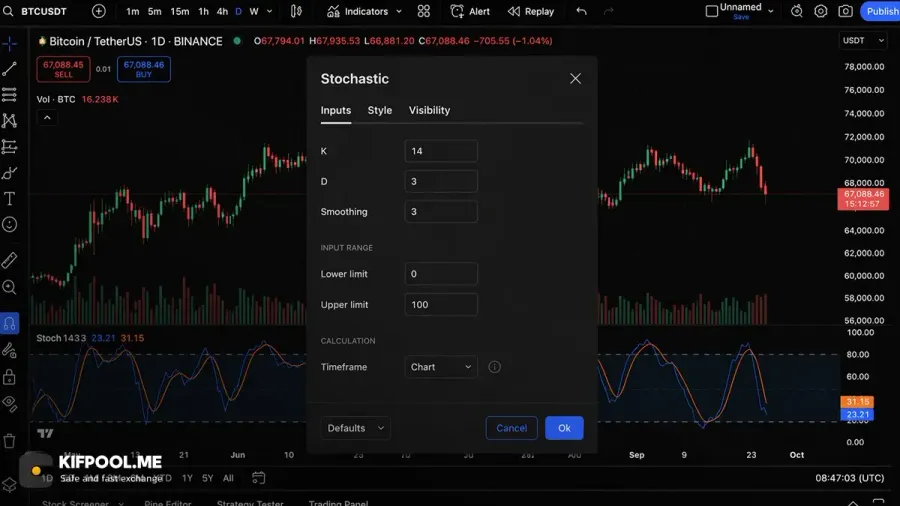The width and height of the screenshot is (900, 506).
Task: Select the 1Y date range
Action: tap(187, 478)
